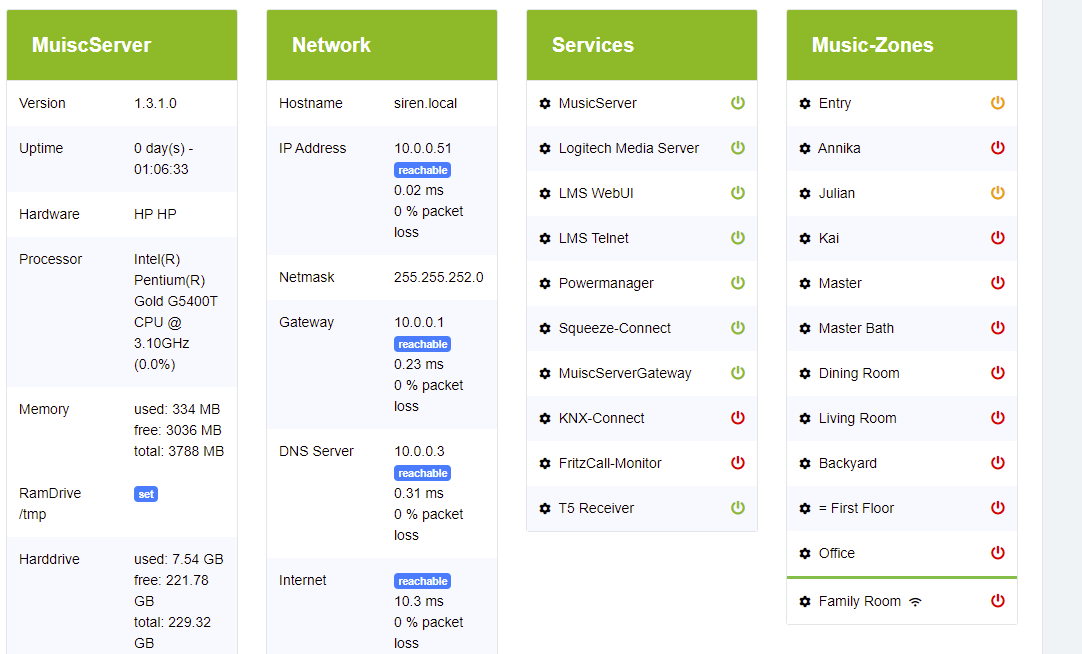Open the KNX-Connect settings gear
Image resolution: width=1082 pixels, height=654 pixels.
click(545, 418)
